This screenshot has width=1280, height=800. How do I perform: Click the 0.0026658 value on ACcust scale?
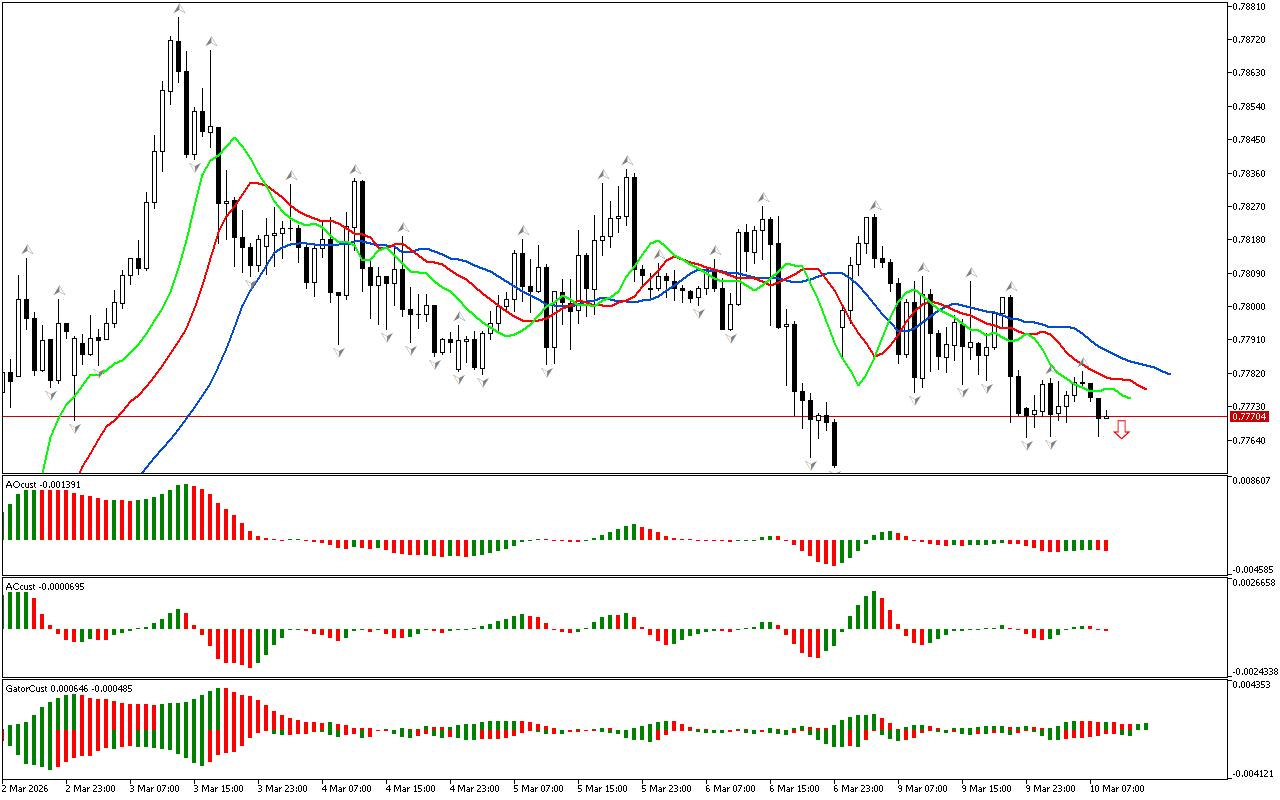coord(1254,582)
